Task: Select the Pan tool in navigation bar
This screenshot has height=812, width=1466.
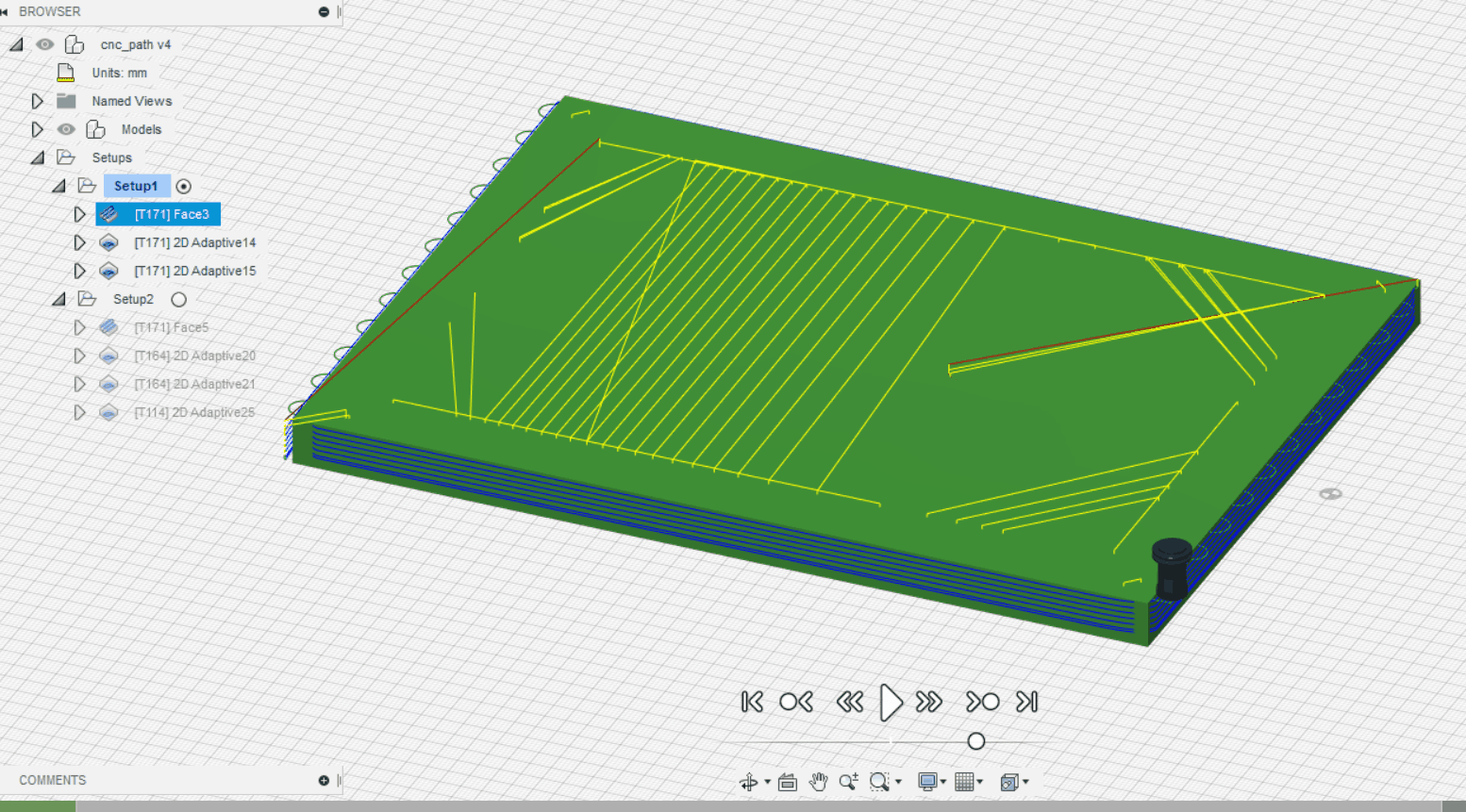Action: click(x=817, y=781)
